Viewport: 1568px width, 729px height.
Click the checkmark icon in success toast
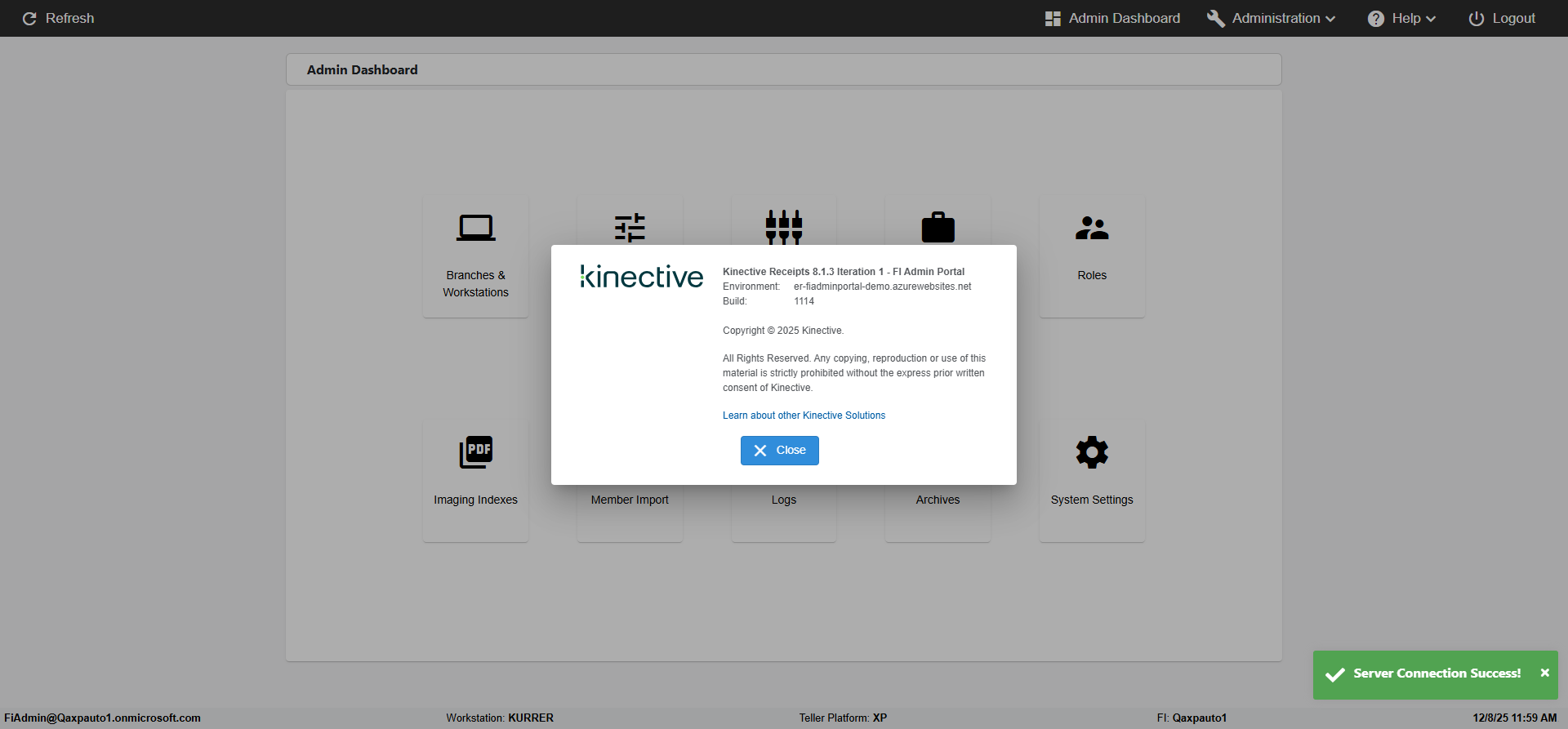(1335, 674)
